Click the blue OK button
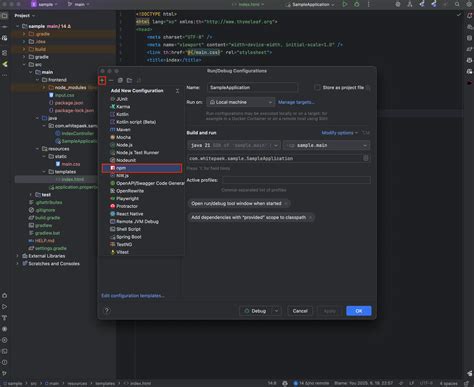Viewport: 474px width, 387px height. pos(359,311)
